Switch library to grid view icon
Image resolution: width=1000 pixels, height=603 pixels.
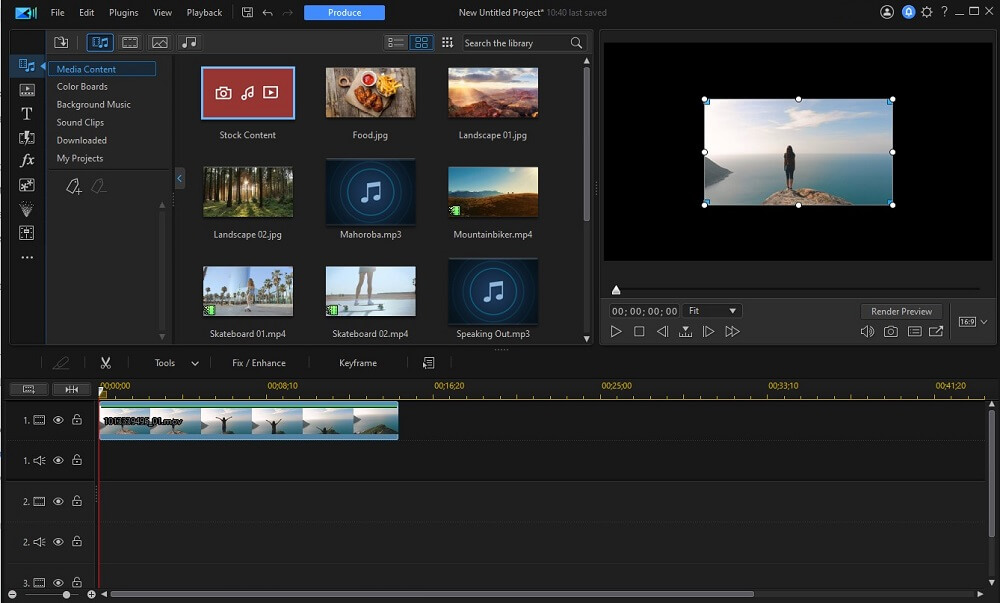421,42
